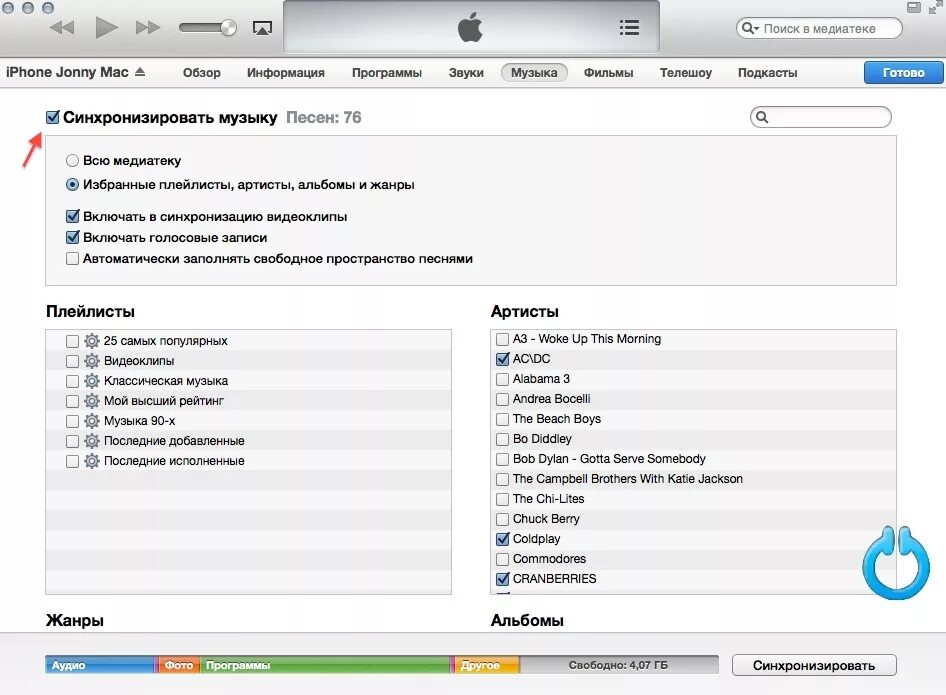Click the Apple logo in display
This screenshot has height=695, width=946.
coord(471,28)
